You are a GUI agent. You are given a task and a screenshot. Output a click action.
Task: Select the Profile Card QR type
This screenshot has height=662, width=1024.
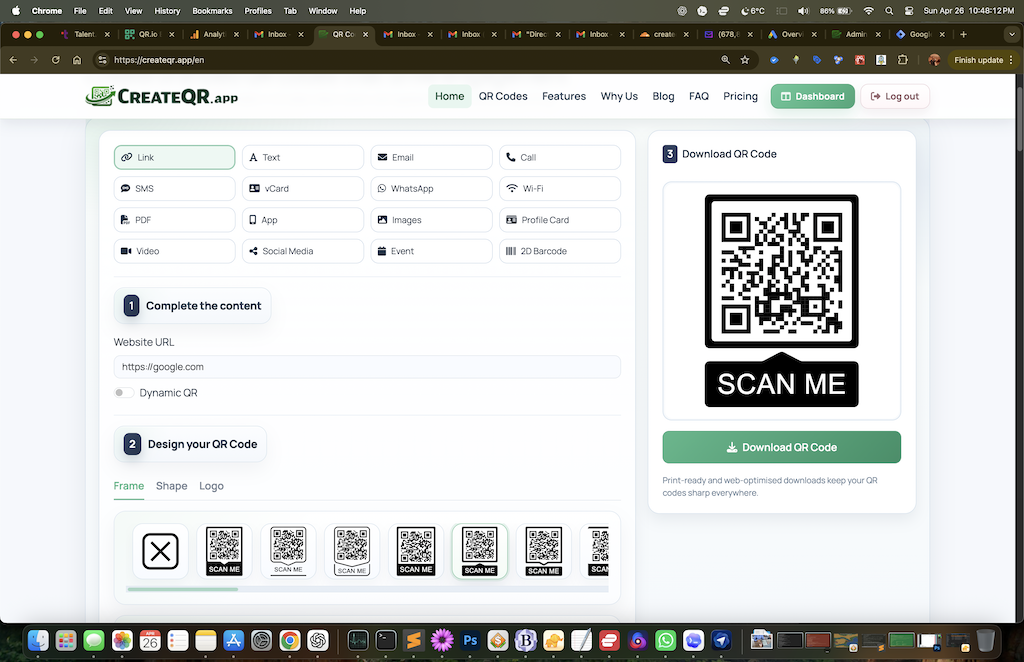(x=560, y=220)
